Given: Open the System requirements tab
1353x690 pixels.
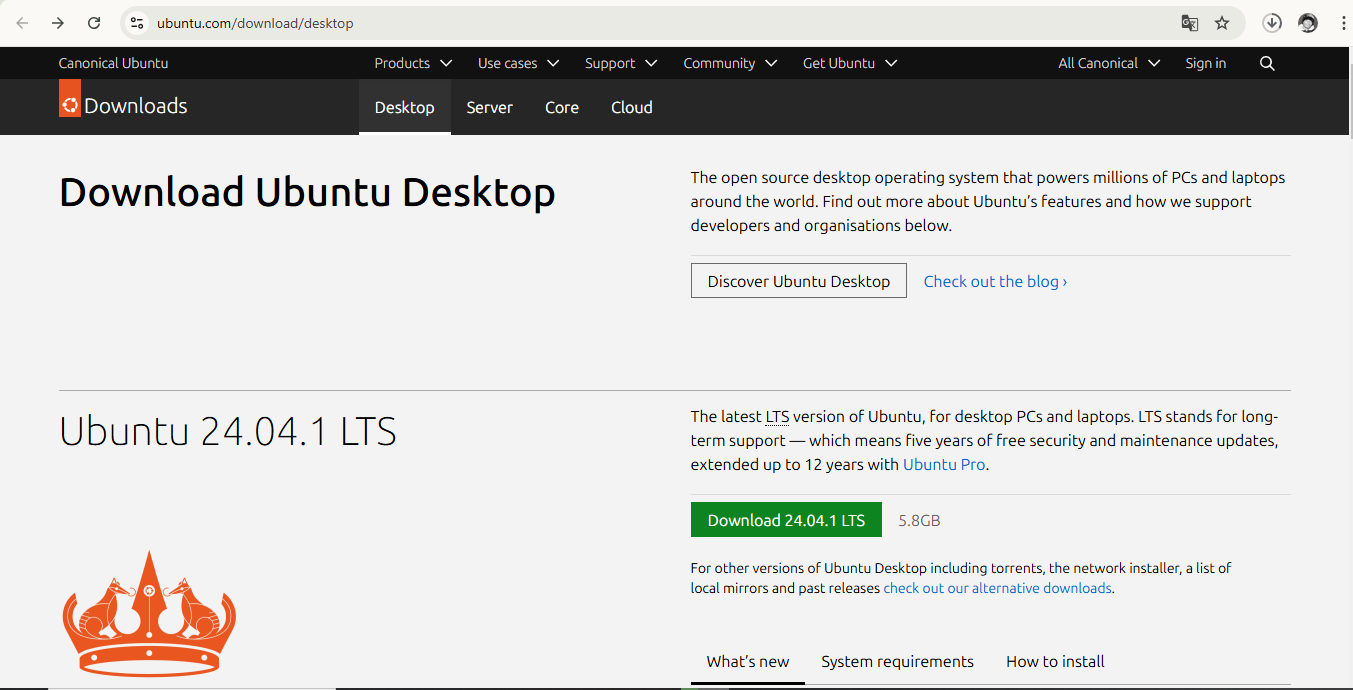Looking at the screenshot, I should (x=897, y=661).
